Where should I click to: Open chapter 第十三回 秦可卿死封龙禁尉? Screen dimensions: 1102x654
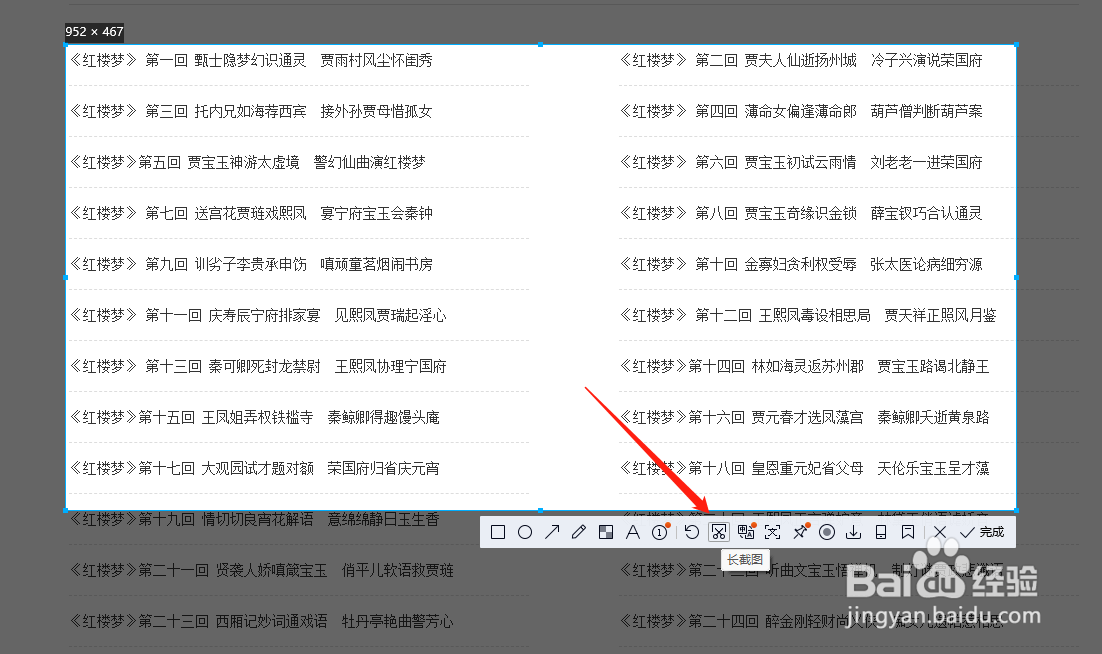tap(258, 366)
